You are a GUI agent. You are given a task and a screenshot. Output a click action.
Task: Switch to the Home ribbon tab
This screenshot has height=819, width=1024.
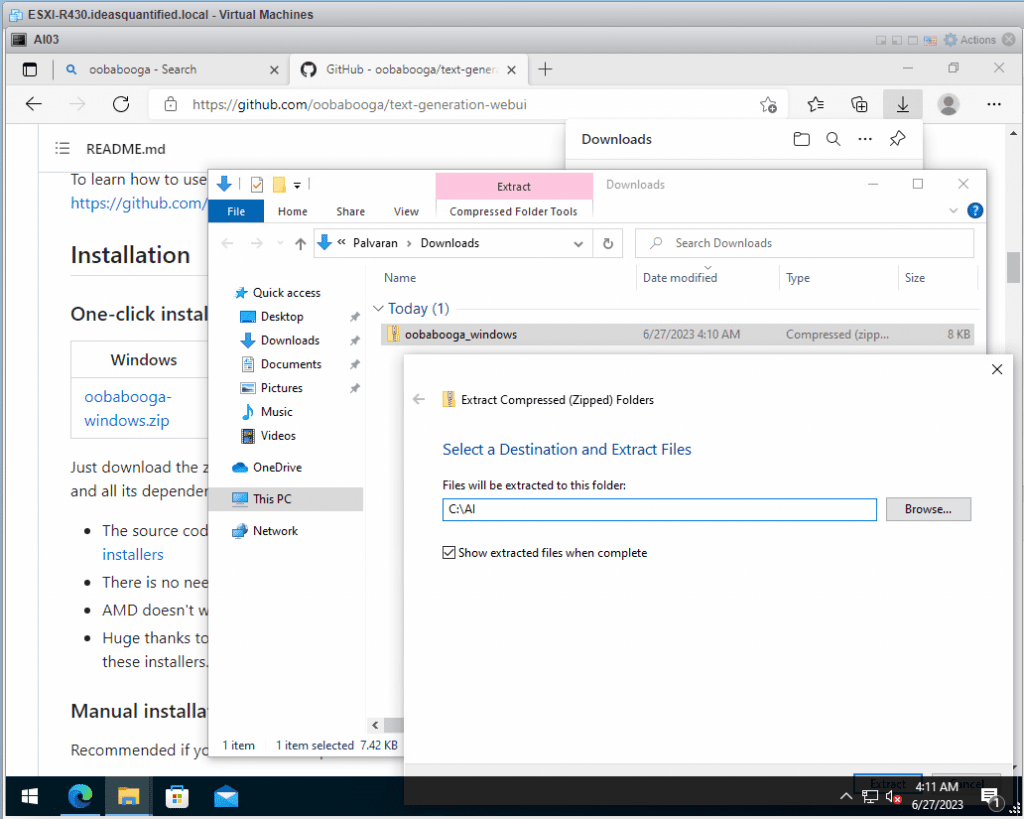click(293, 212)
